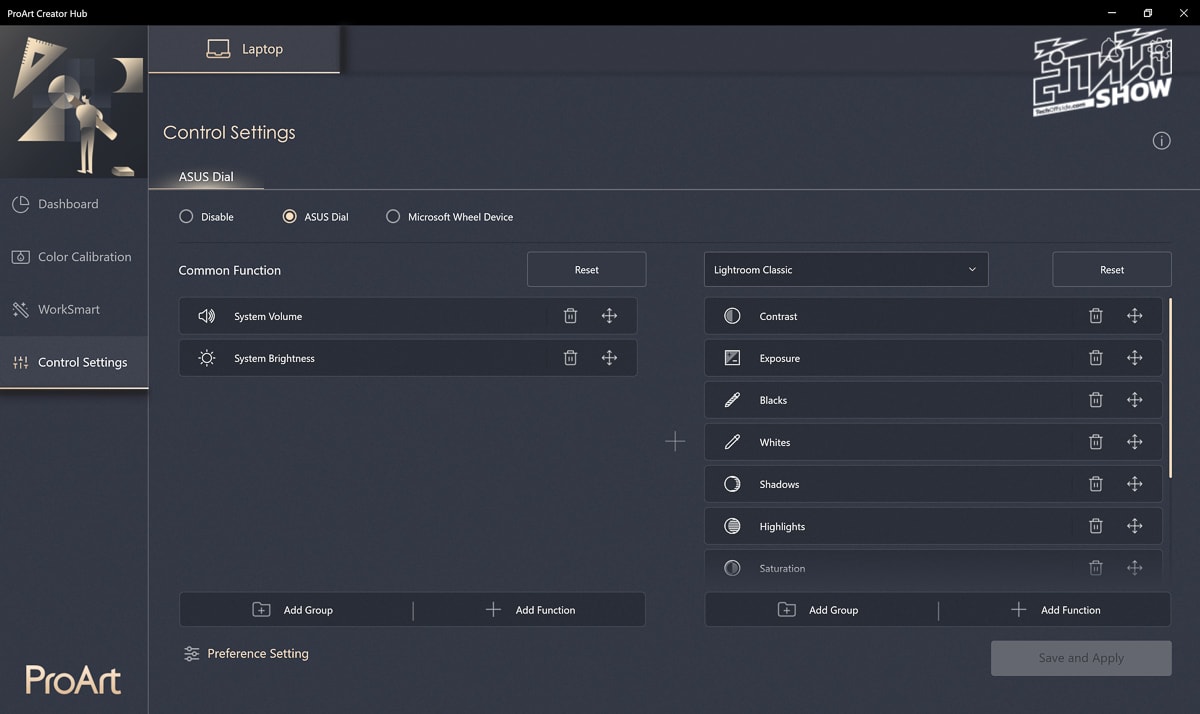Delete the Blacks function

click(x=1096, y=400)
